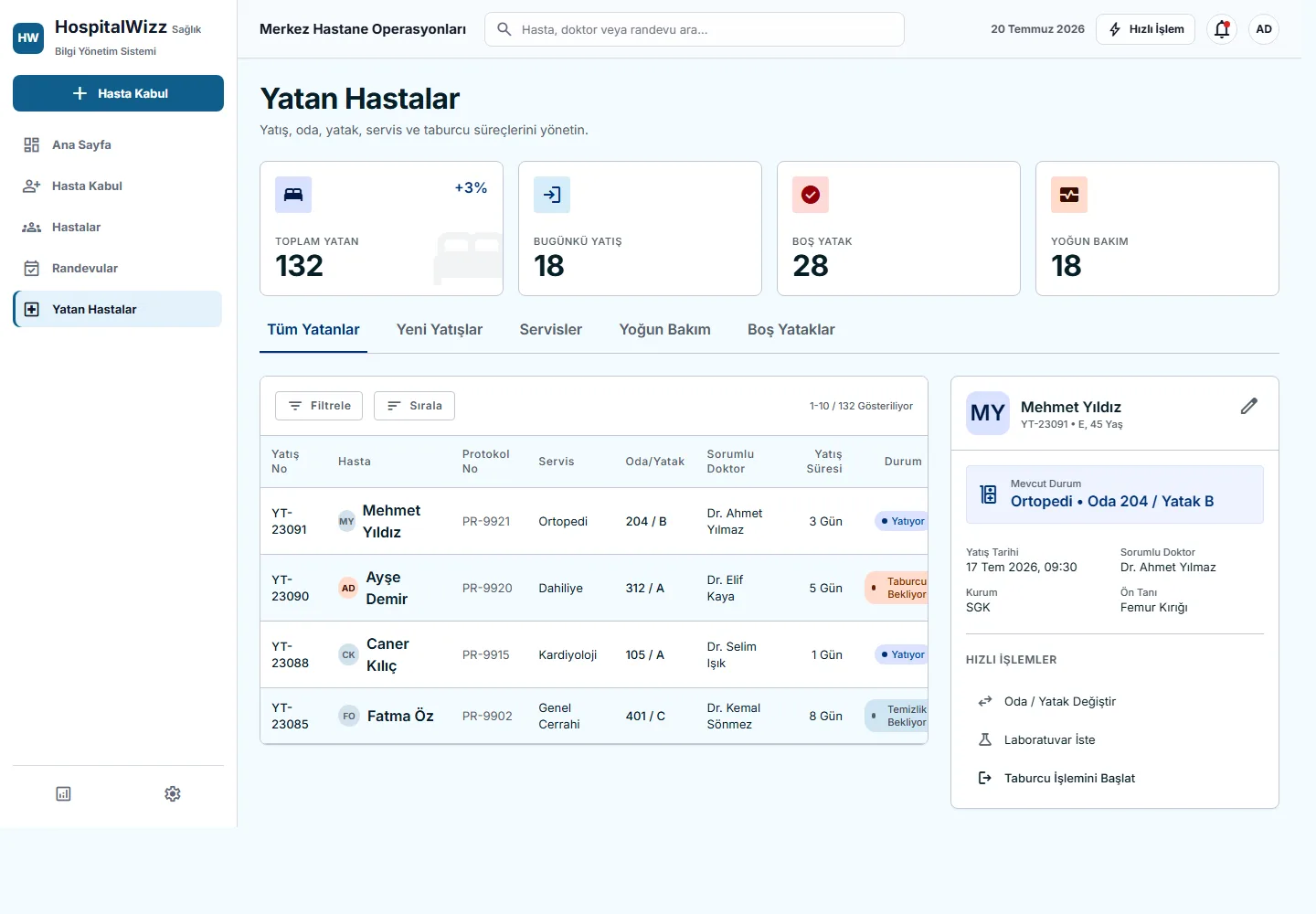
Task: Open Hasta Kabul sidebar menu item
Action: click(118, 186)
